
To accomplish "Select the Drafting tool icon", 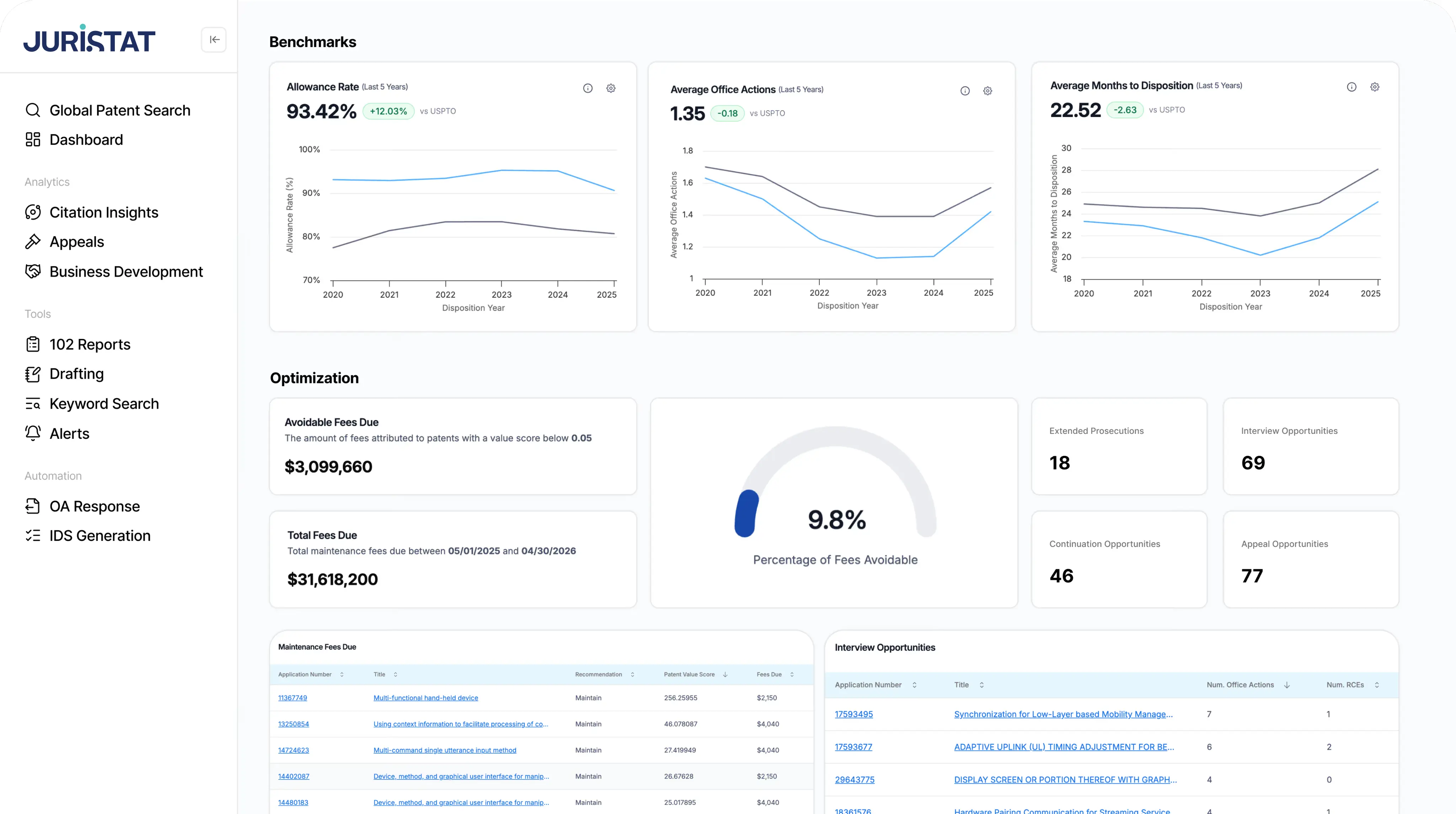I will [33, 374].
